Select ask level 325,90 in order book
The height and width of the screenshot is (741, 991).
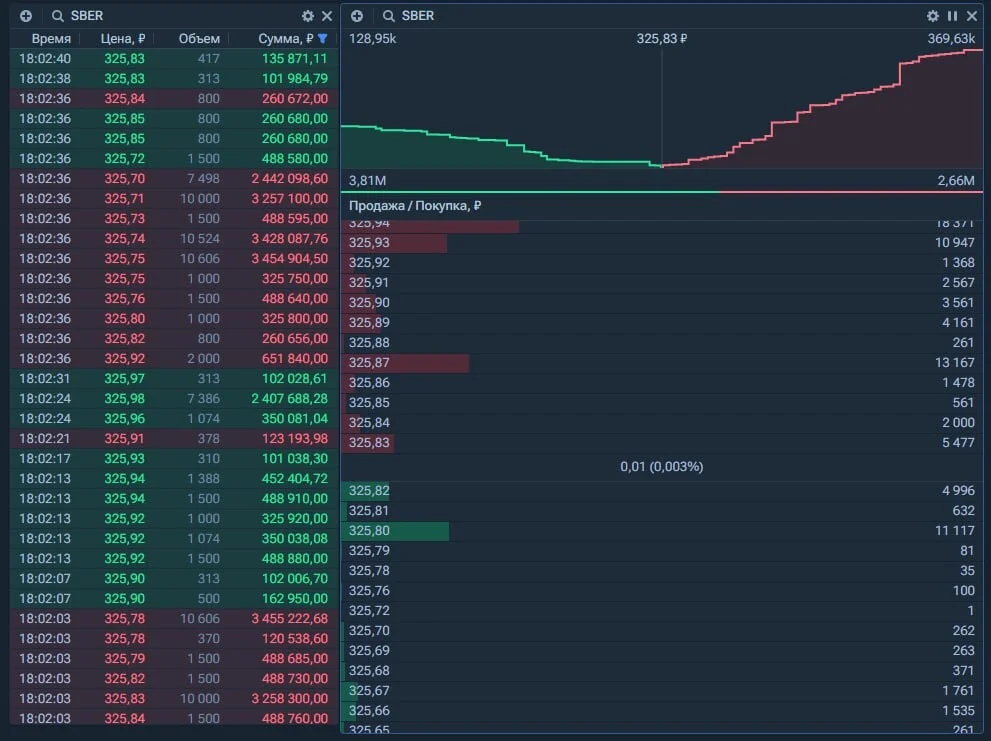pyautogui.click(x=662, y=303)
